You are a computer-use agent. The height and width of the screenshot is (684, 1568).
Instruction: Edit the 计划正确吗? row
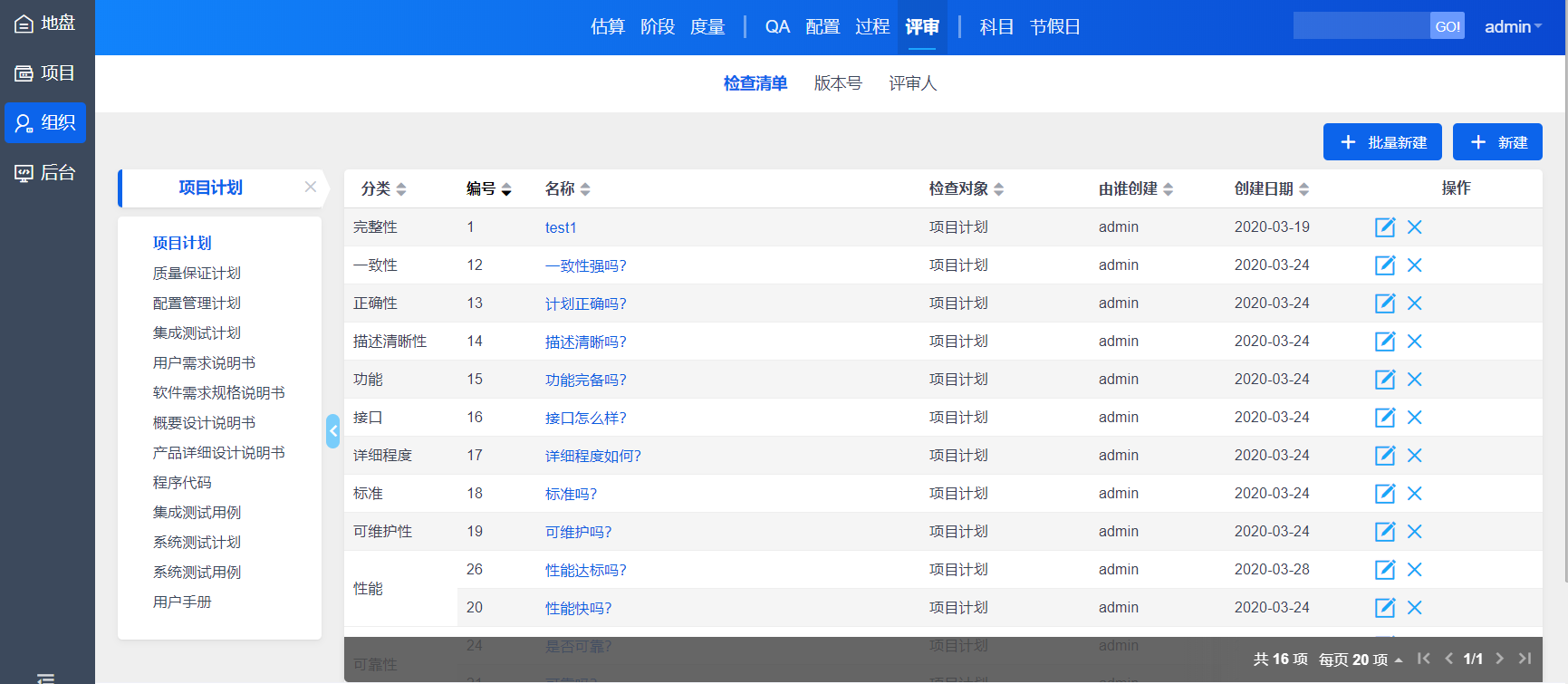[x=1385, y=303]
